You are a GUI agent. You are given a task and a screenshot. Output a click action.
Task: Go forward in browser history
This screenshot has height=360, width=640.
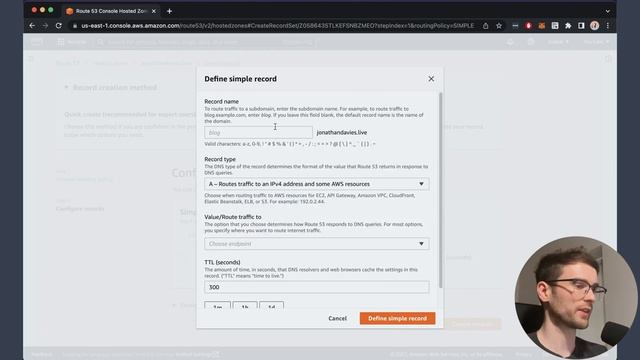(x=45, y=26)
